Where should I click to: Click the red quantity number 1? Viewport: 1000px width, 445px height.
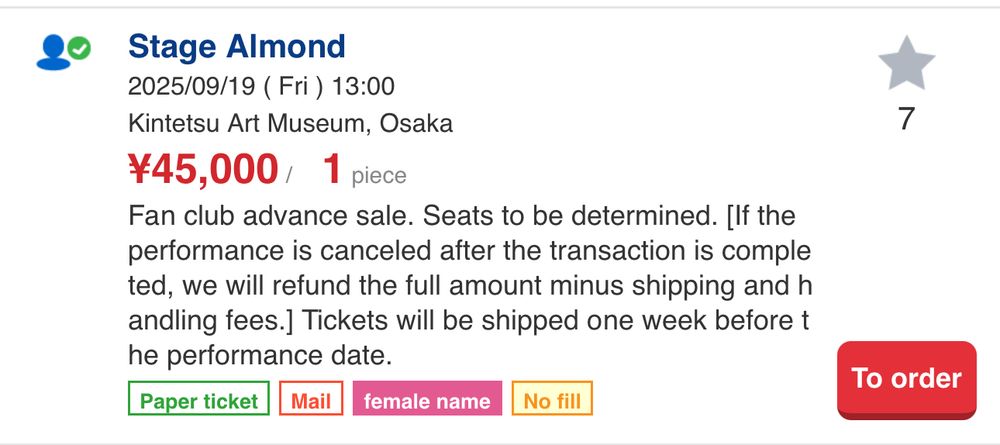point(332,169)
